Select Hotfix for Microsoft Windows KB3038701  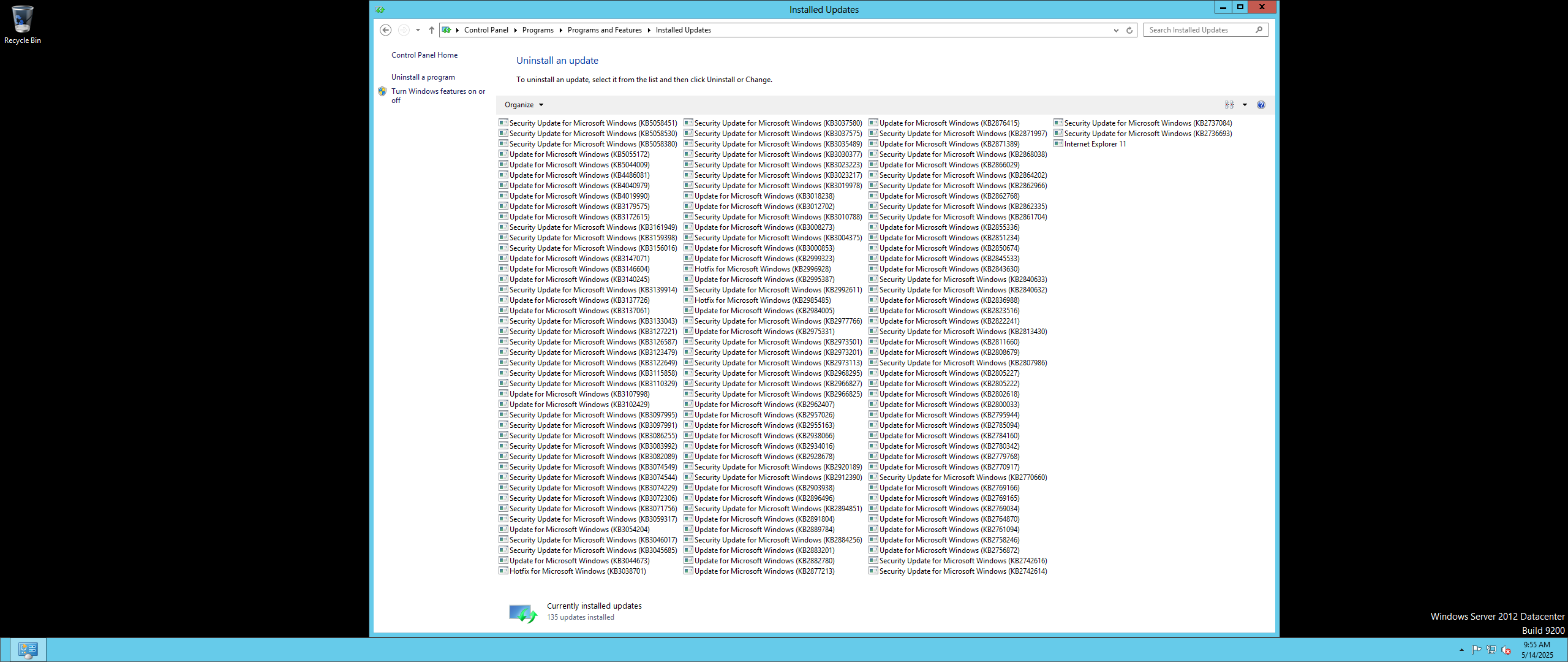[573, 571]
